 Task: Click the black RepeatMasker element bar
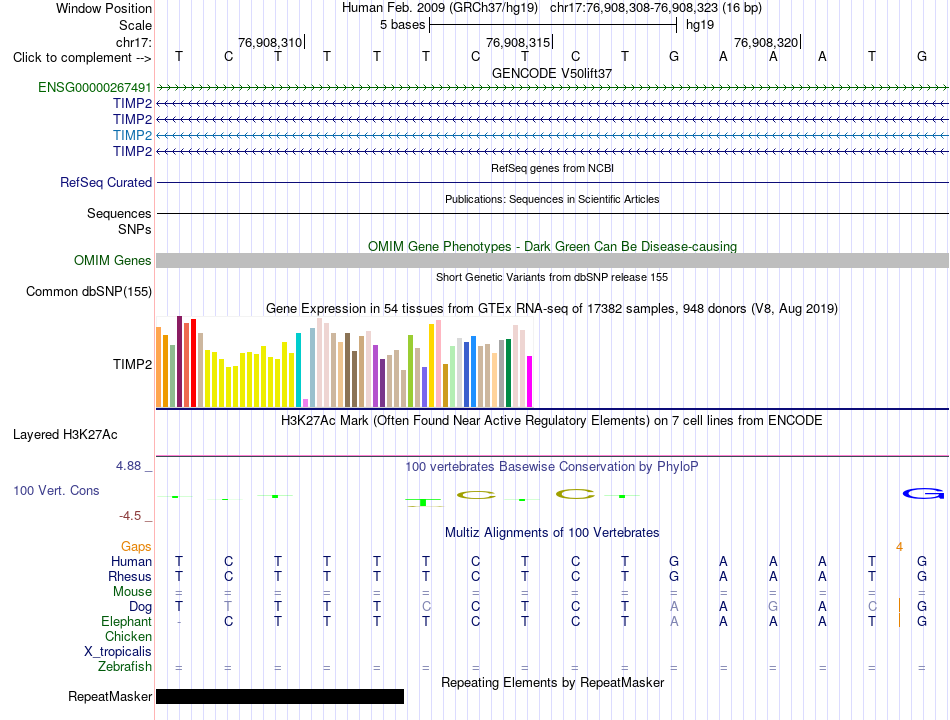[x=280, y=696]
